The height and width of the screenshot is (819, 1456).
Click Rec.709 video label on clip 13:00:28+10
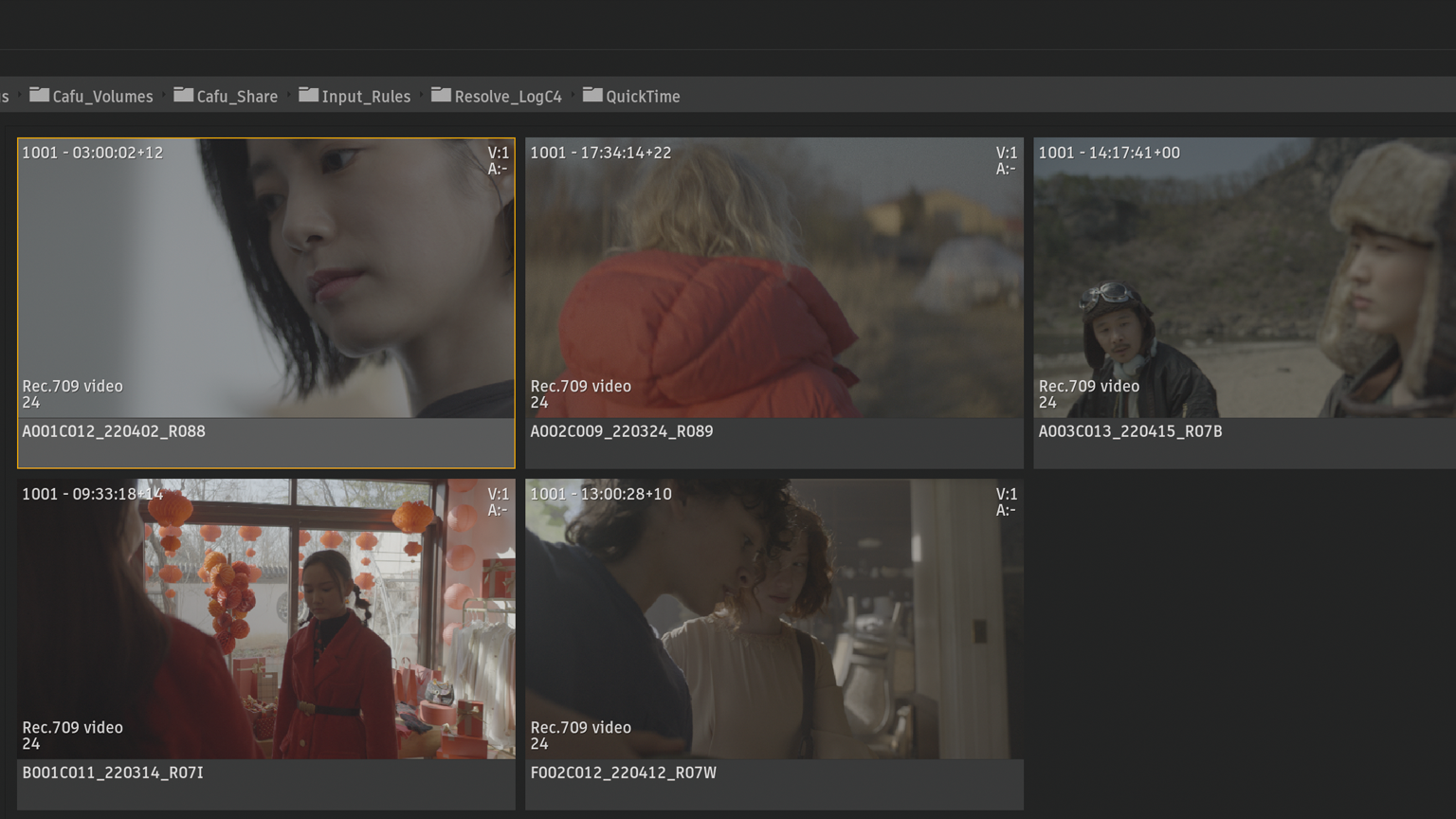click(580, 728)
